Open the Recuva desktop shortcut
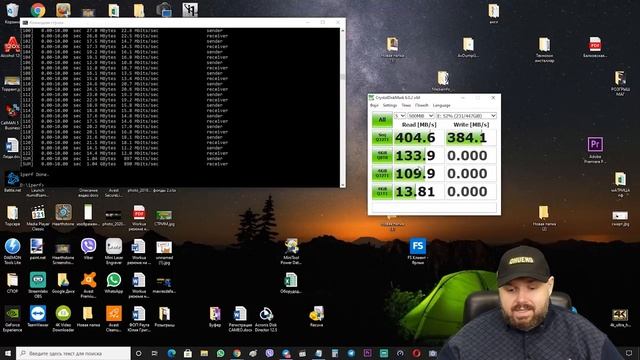The image size is (640, 360). tap(316, 316)
